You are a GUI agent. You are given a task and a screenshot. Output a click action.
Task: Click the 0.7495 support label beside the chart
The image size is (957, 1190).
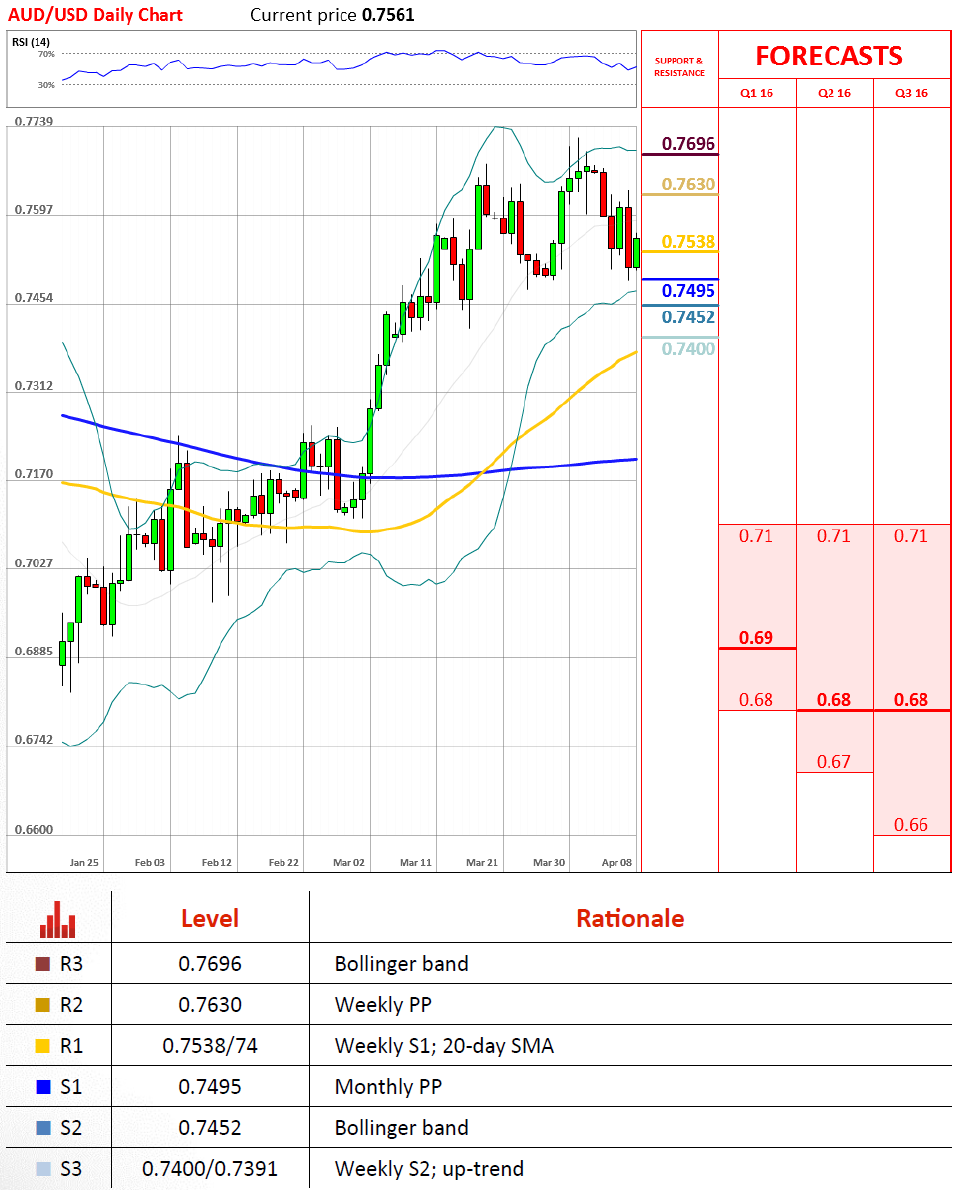[689, 291]
